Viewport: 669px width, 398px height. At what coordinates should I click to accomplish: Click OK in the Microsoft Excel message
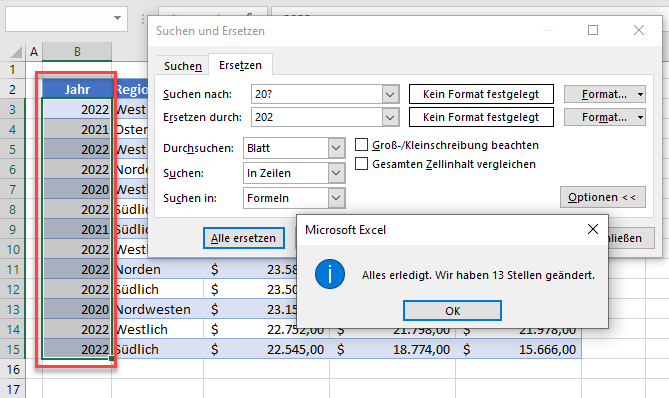click(x=452, y=311)
